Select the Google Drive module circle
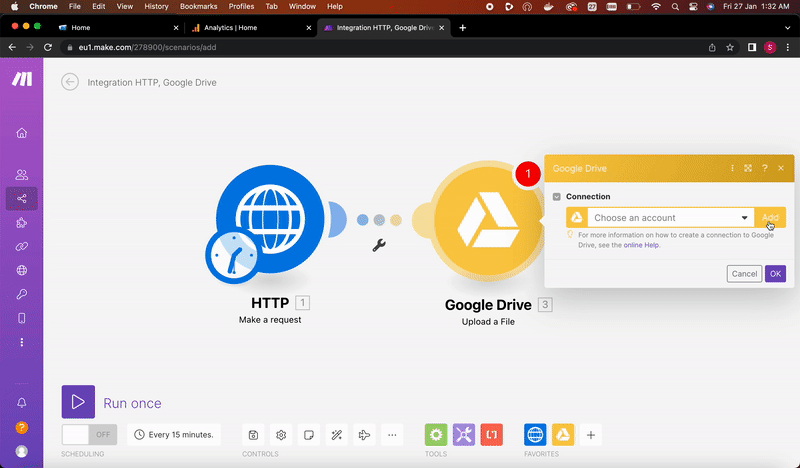800x468 pixels. [x=487, y=221]
